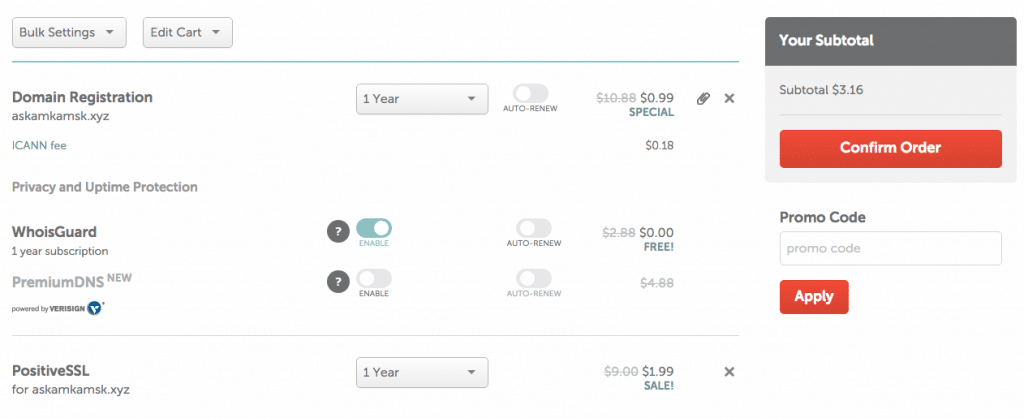1024x418 pixels.
Task: Enable the PremiumDNS switch
Action: point(374,278)
